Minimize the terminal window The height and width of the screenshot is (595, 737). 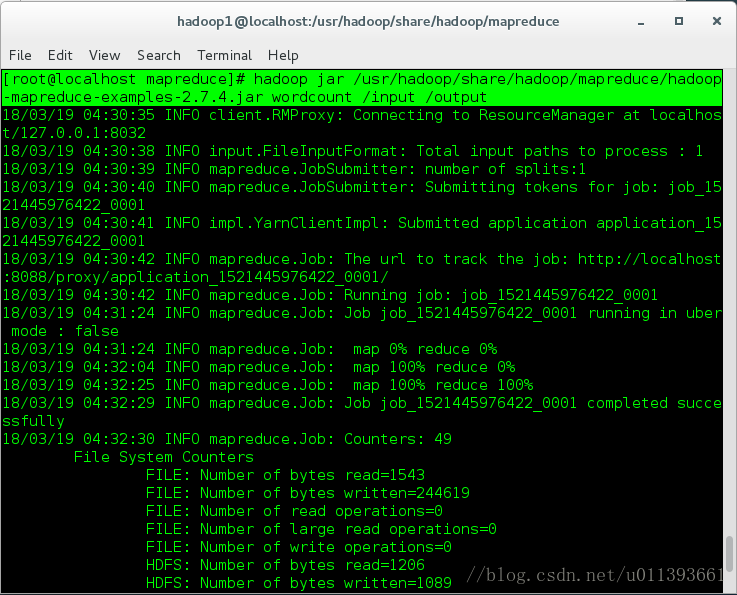click(641, 22)
